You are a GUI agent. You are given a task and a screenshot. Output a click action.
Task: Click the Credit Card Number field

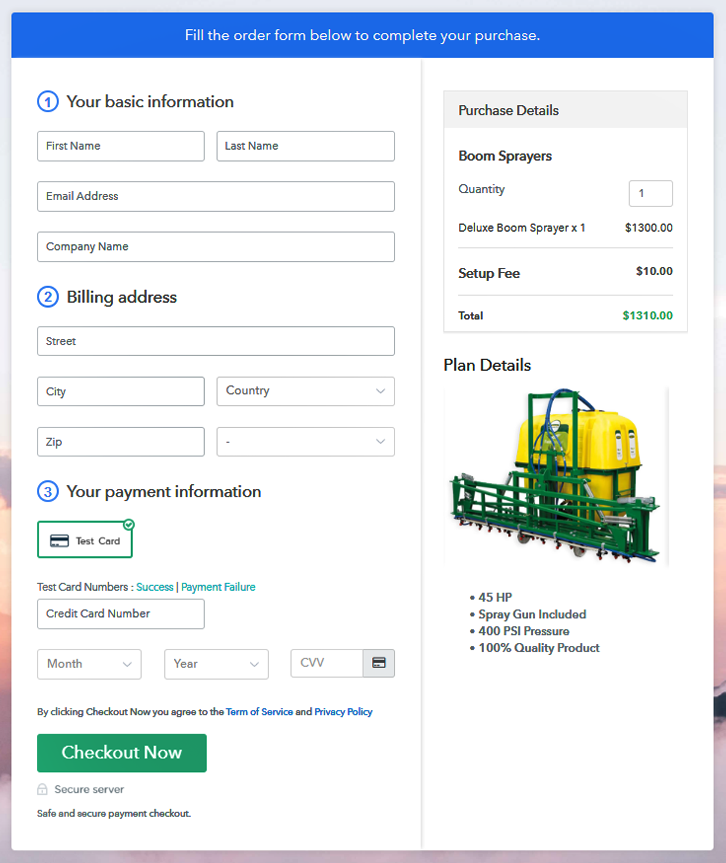[x=120, y=614]
